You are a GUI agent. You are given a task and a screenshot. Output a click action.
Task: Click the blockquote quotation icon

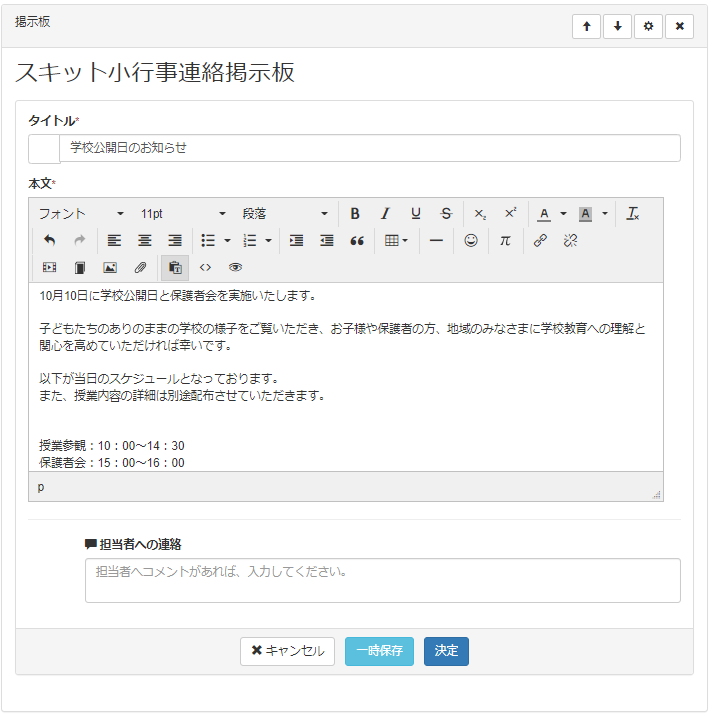(357, 241)
